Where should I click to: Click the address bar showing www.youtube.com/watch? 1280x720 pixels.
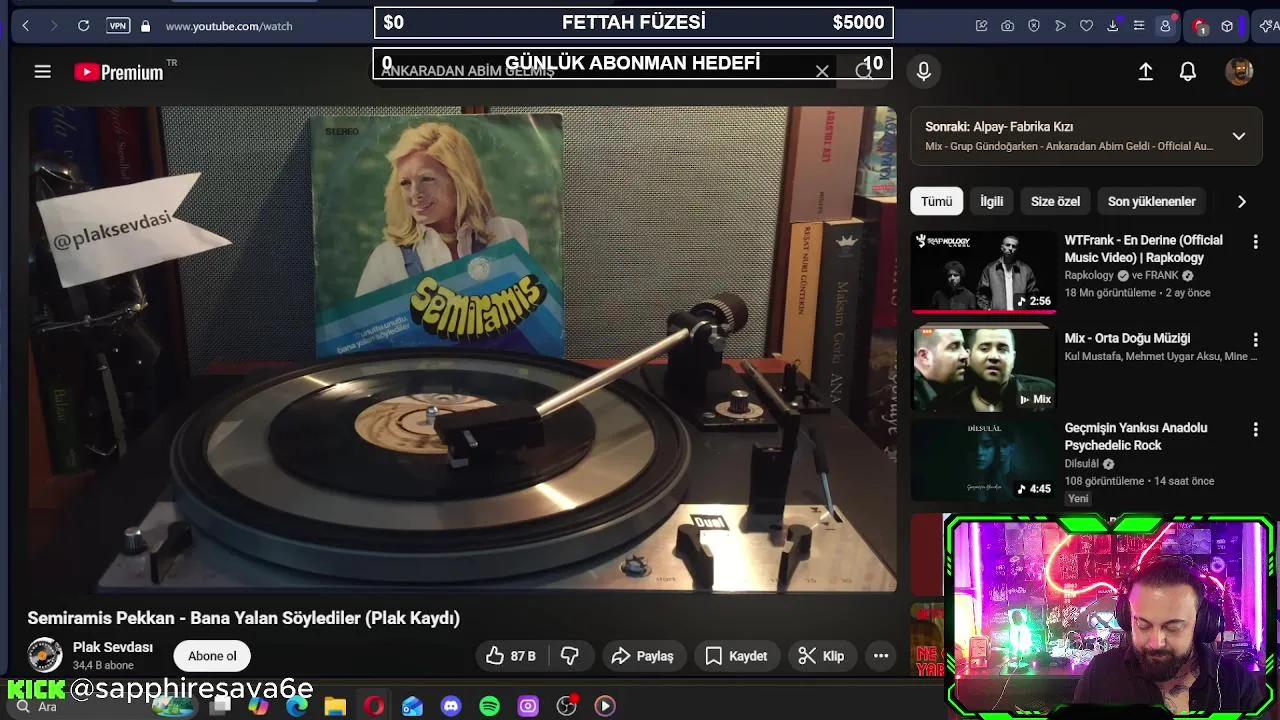point(229,26)
